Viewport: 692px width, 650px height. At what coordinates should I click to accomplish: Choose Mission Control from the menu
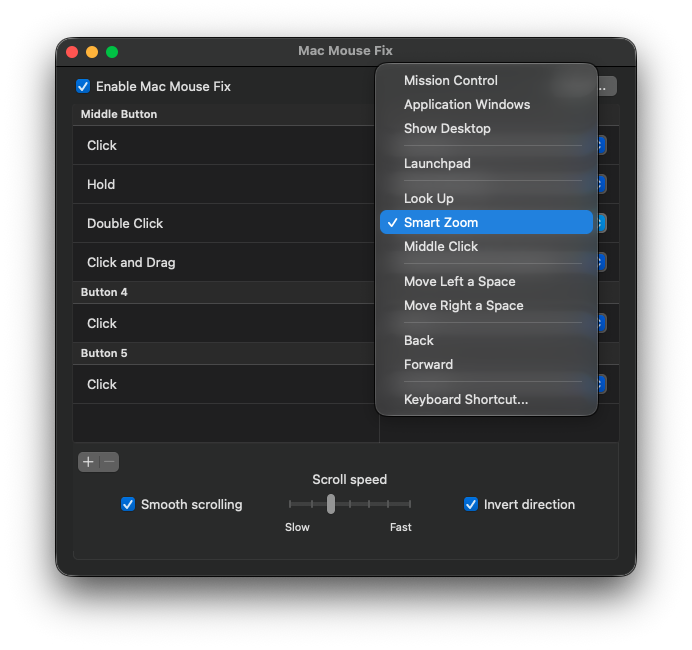tap(486, 80)
